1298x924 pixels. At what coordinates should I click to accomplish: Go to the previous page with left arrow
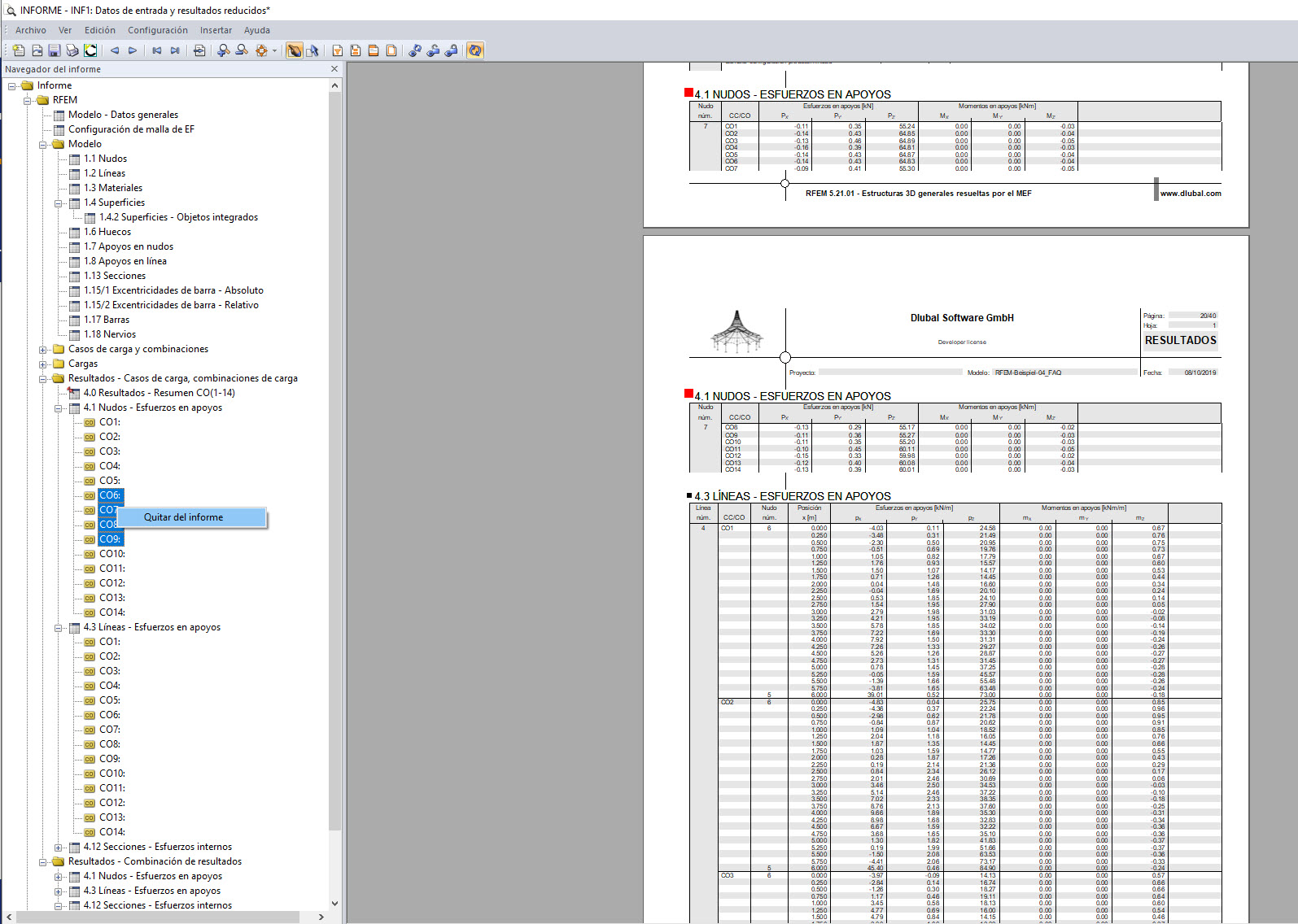point(115,50)
